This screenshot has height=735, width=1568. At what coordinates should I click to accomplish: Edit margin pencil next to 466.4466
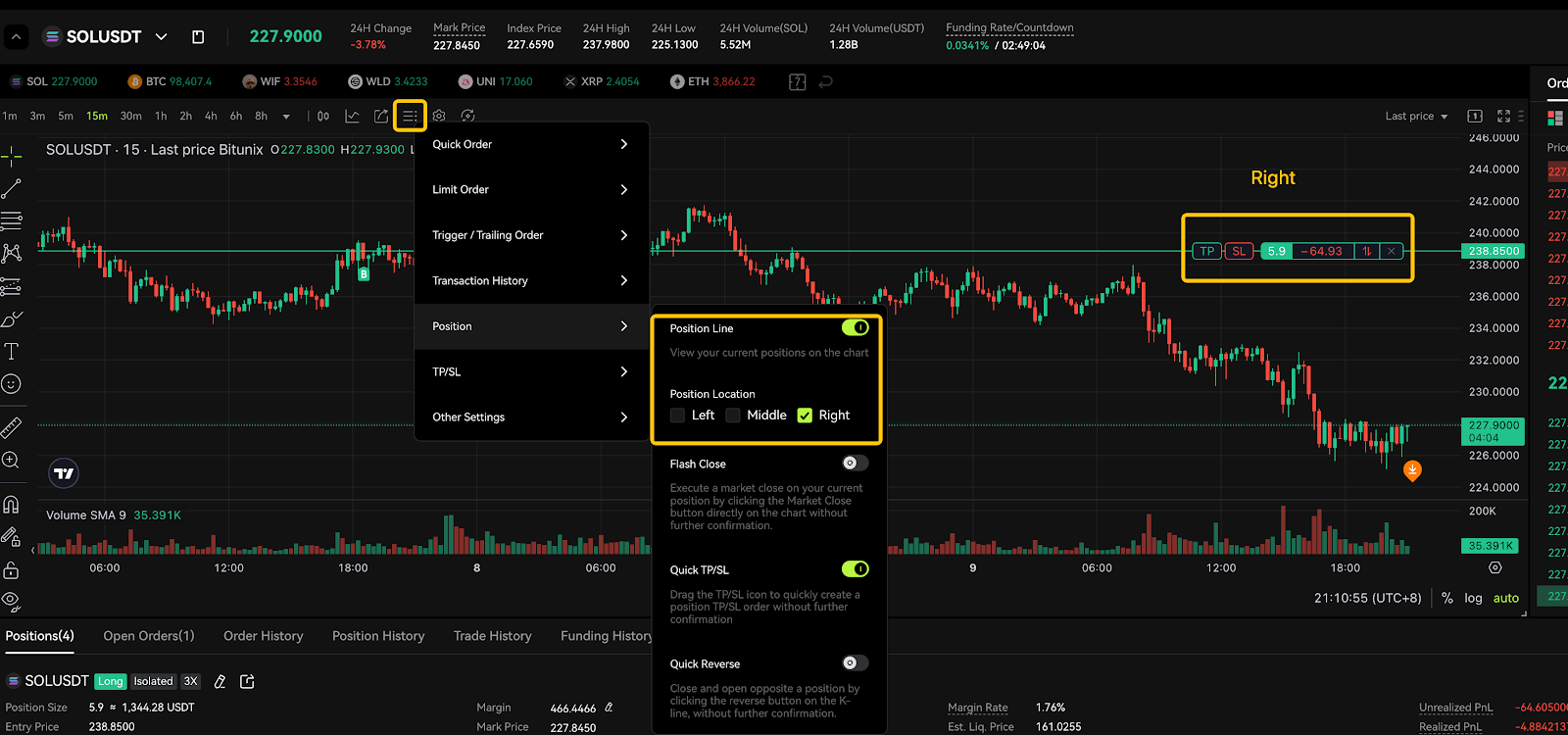pos(609,707)
